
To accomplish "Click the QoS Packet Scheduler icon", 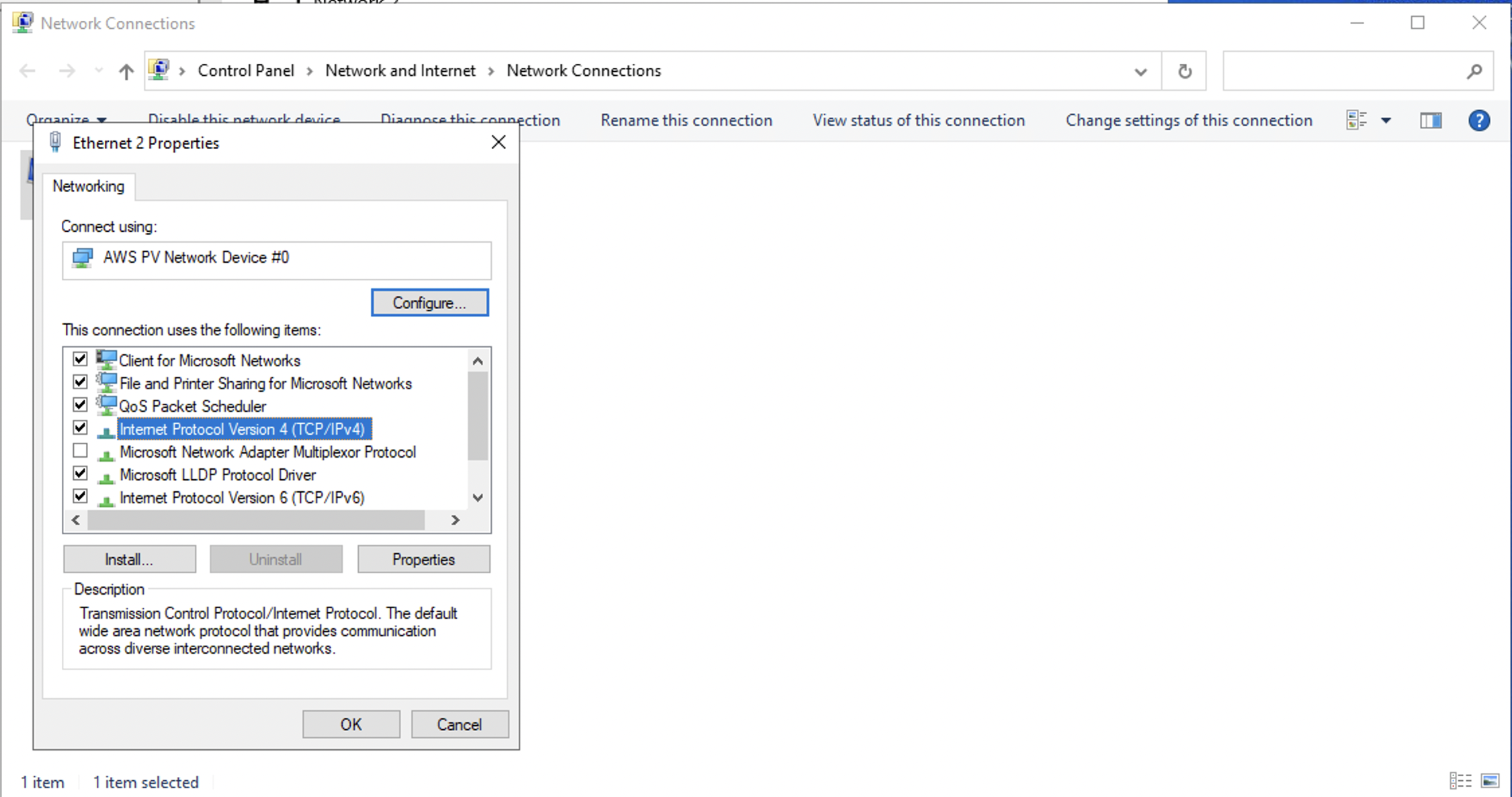I will click(106, 405).
